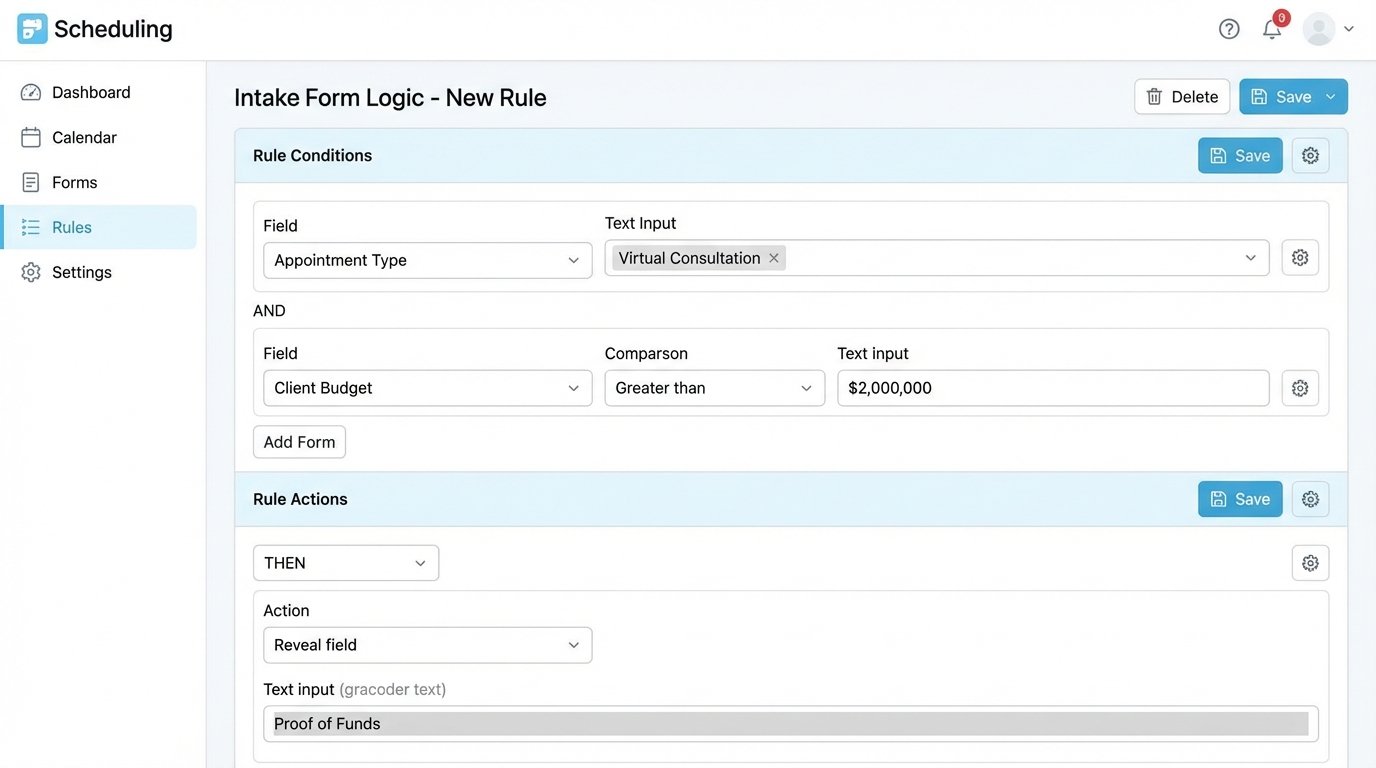Viewport: 1376px width, 768px height.
Task: Click the Forms document icon
Action: pyautogui.click(x=30, y=181)
